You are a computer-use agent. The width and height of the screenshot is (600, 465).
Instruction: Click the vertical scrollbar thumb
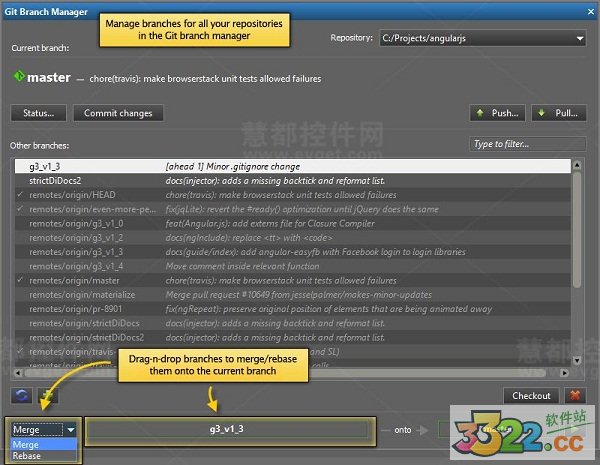pos(577,230)
